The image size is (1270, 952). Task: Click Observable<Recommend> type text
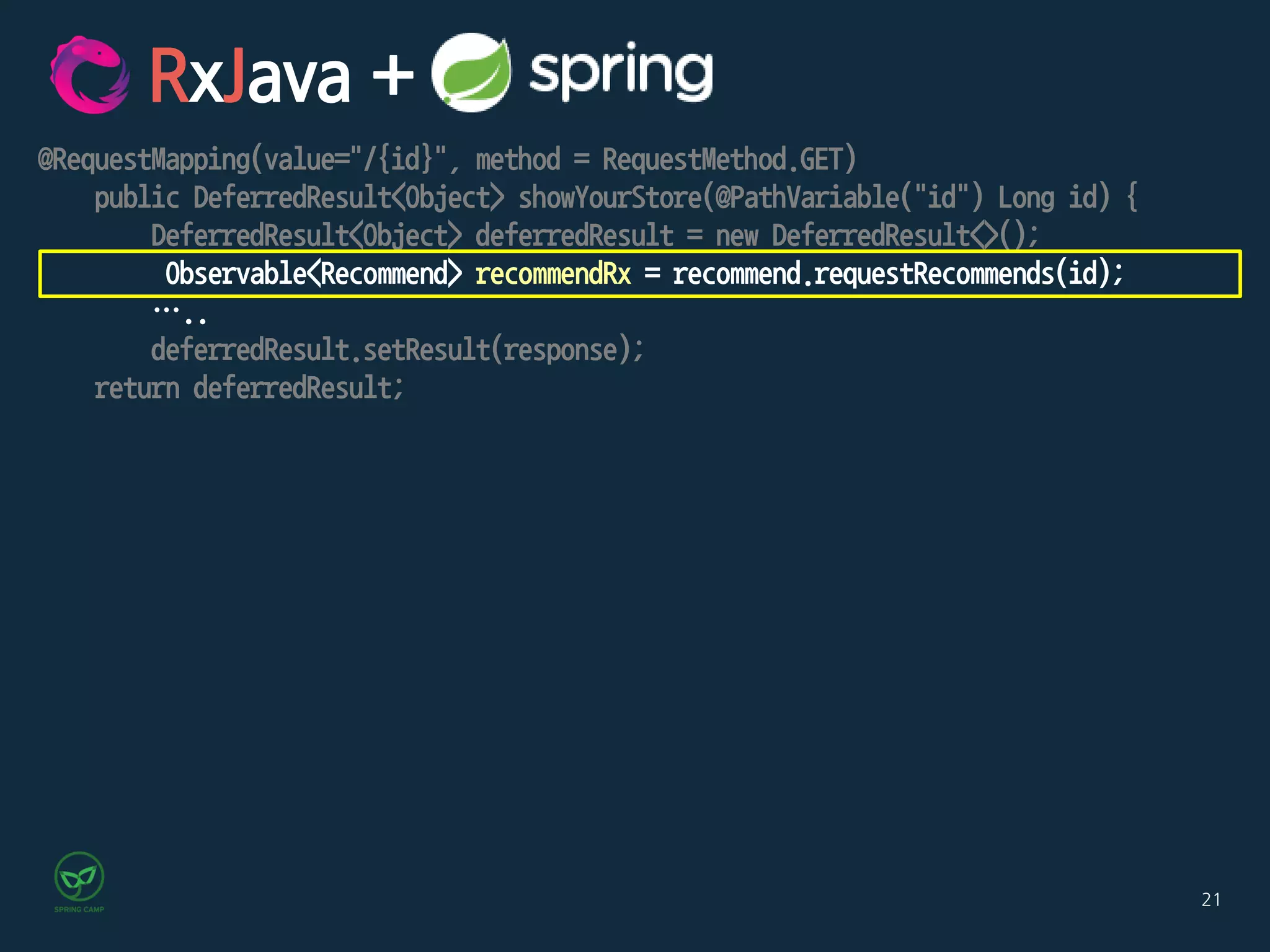tap(313, 274)
